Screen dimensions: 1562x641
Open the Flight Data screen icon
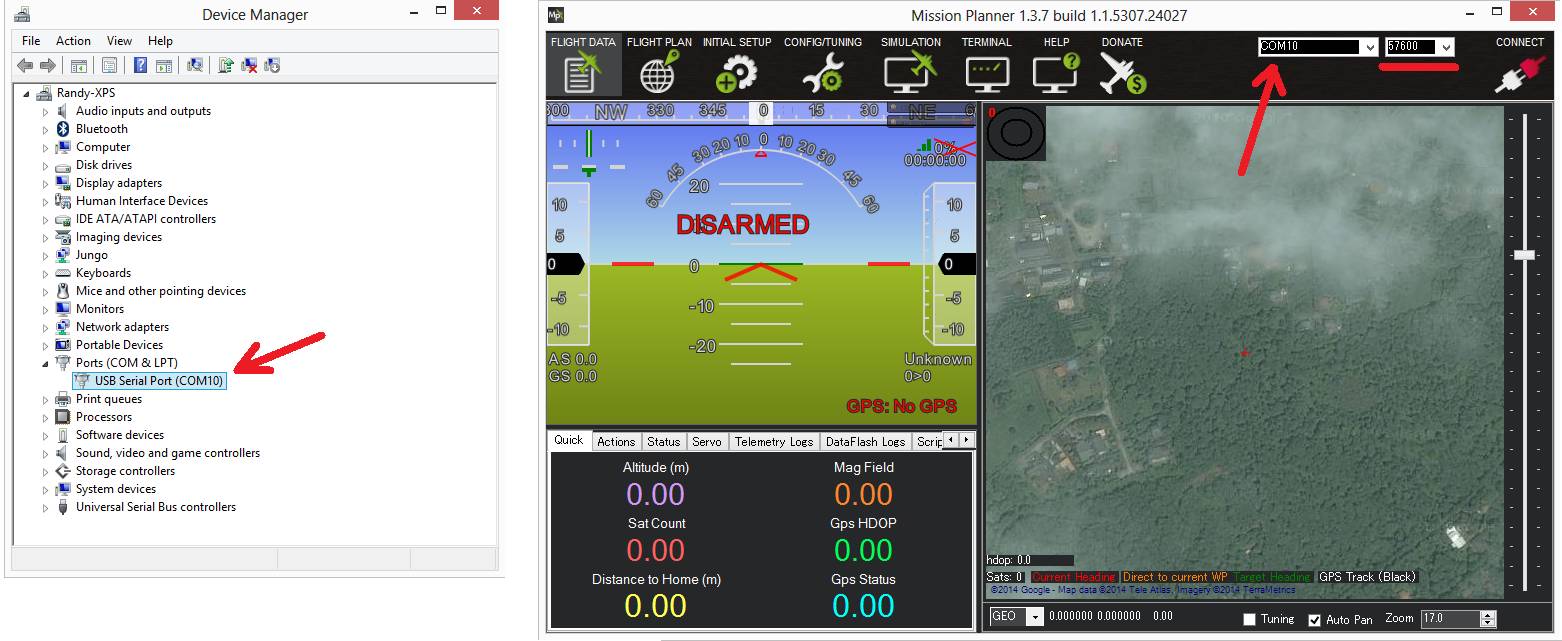coord(583,72)
